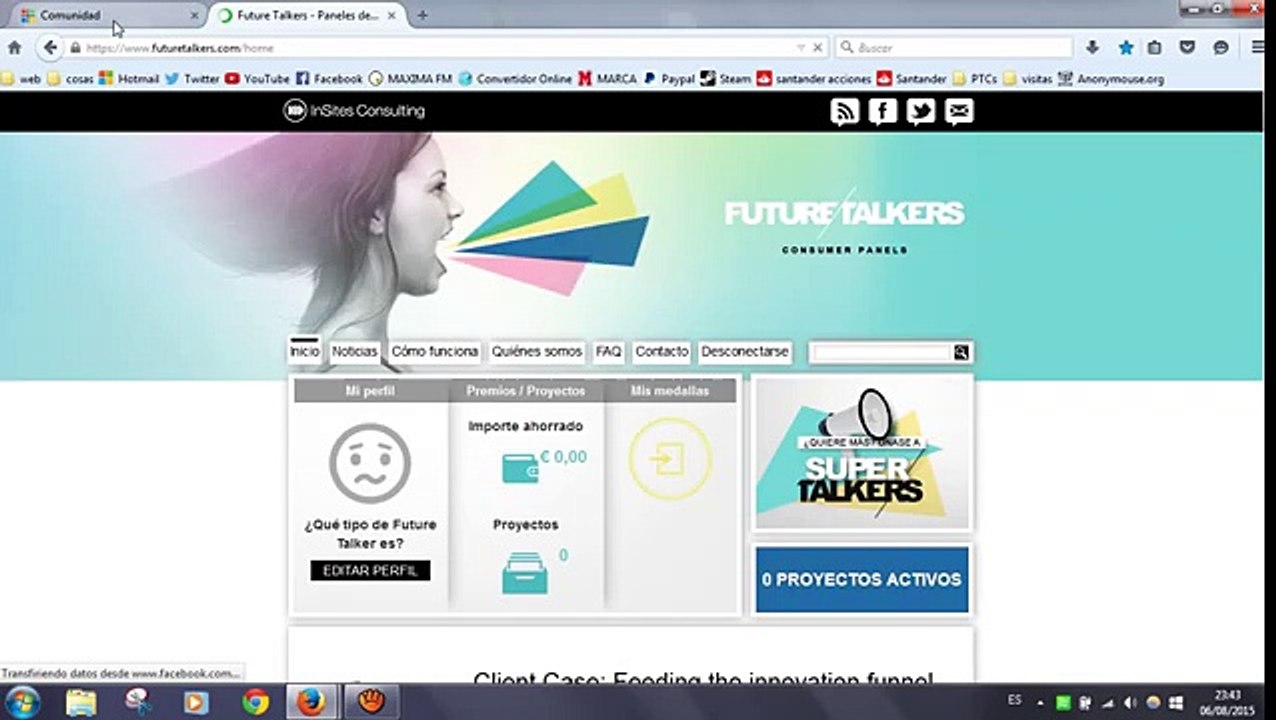The width and height of the screenshot is (1276, 720).
Task: Open the Anonymouse.org bookmark
Action: tap(1111, 78)
